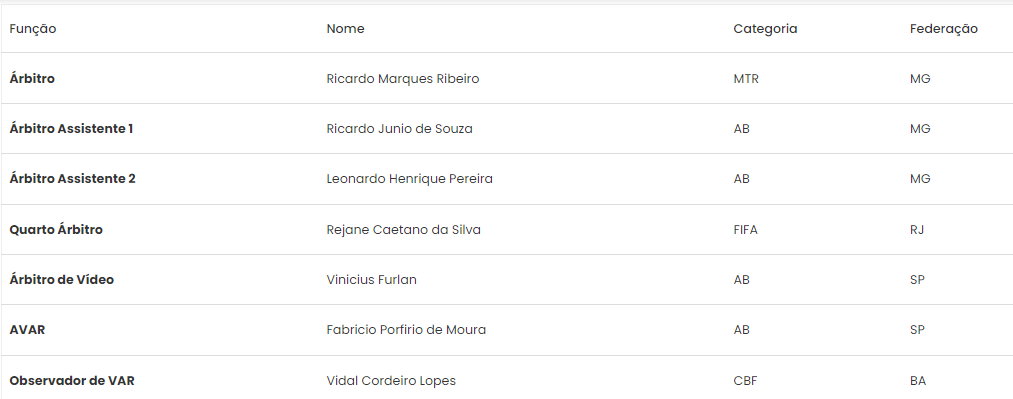Select the AVAR row label
Viewport: 1013px width, 399px height.
(27, 330)
